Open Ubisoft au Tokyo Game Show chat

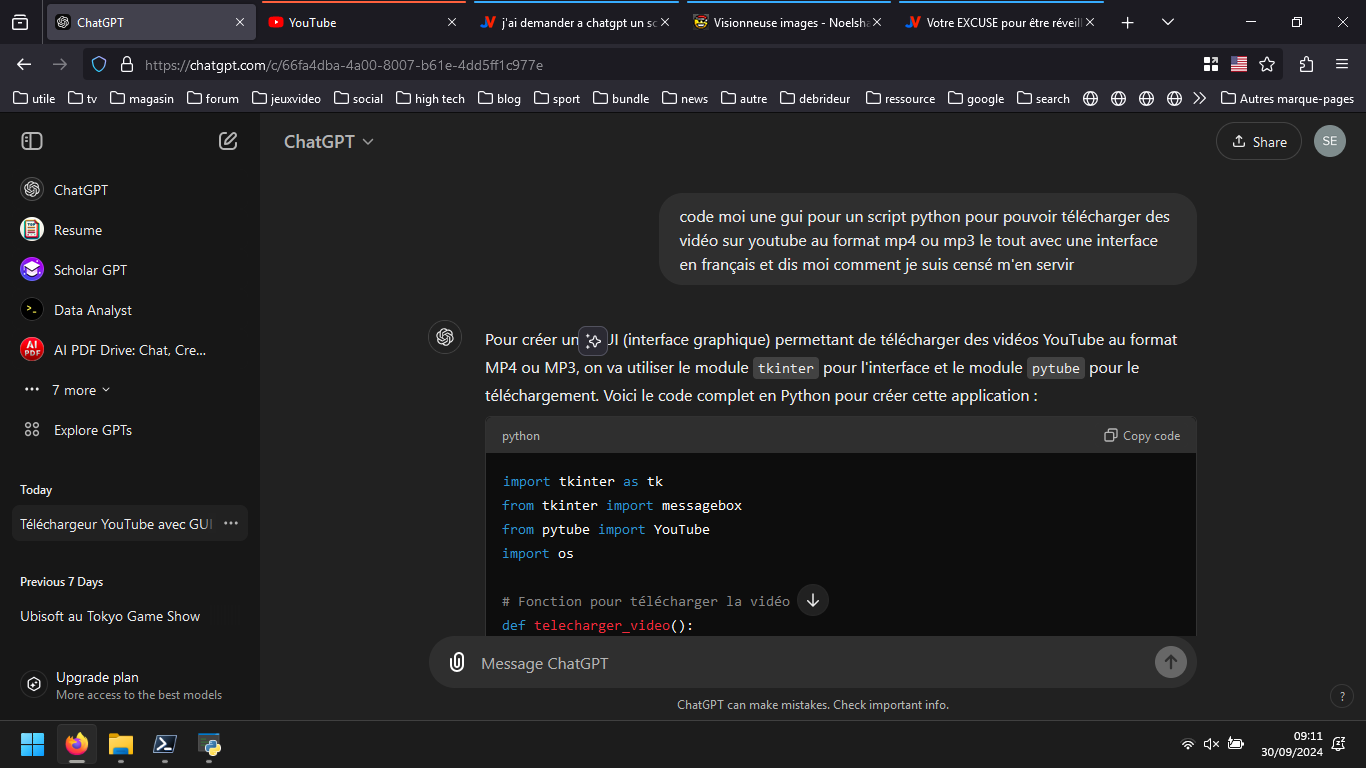tap(110, 616)
